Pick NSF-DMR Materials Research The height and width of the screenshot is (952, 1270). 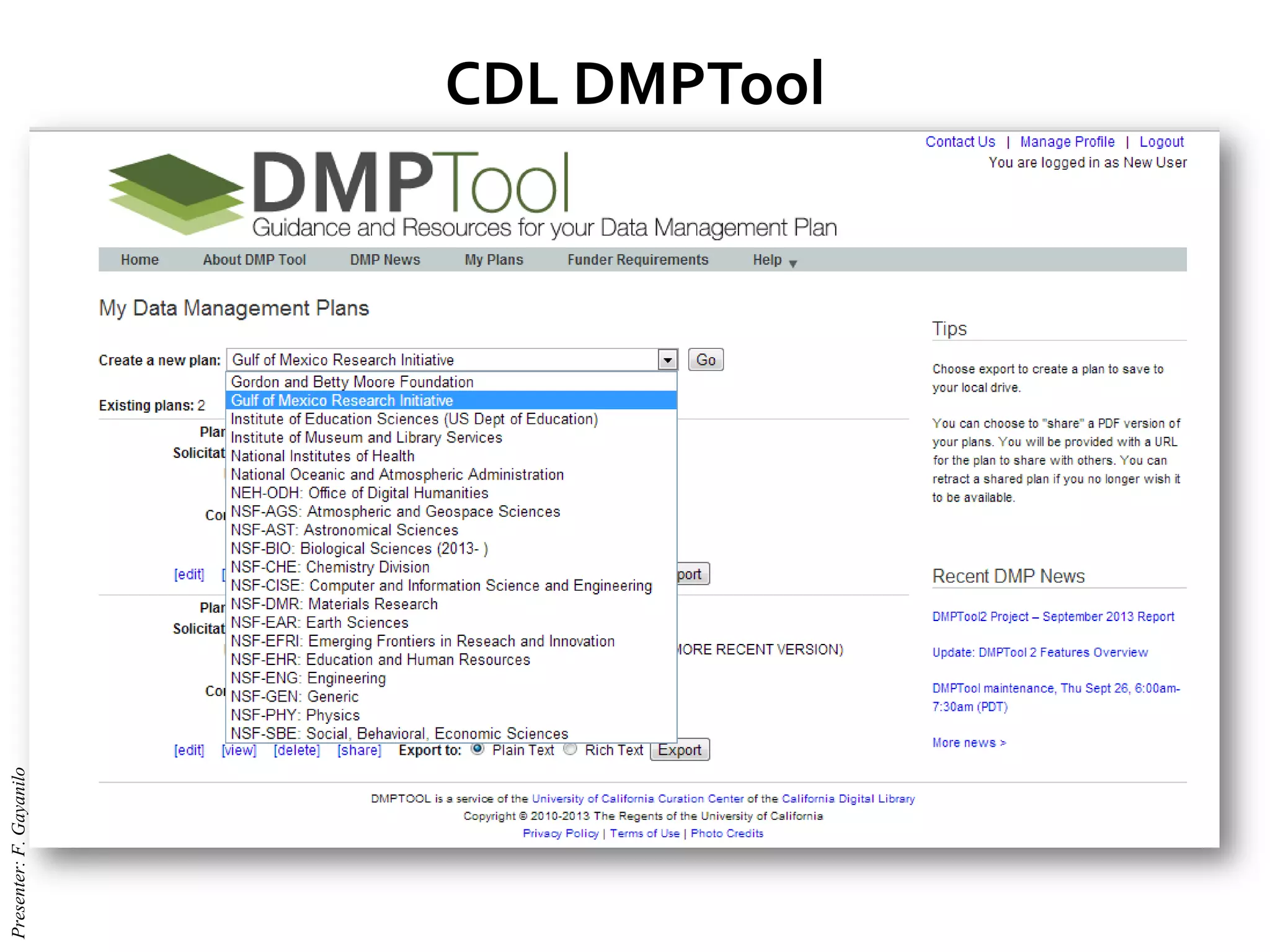click(451, 604)
